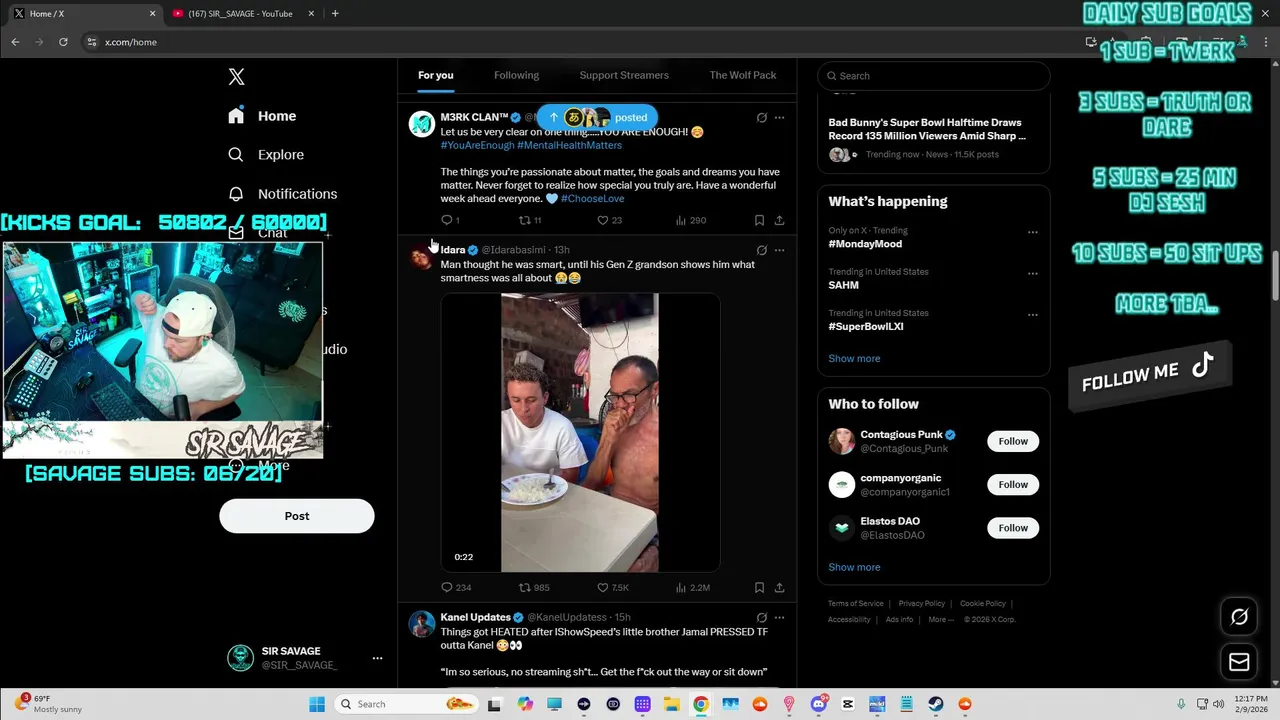
Task: Open Privacy Policy link
Action: click(x=921, y=604)
